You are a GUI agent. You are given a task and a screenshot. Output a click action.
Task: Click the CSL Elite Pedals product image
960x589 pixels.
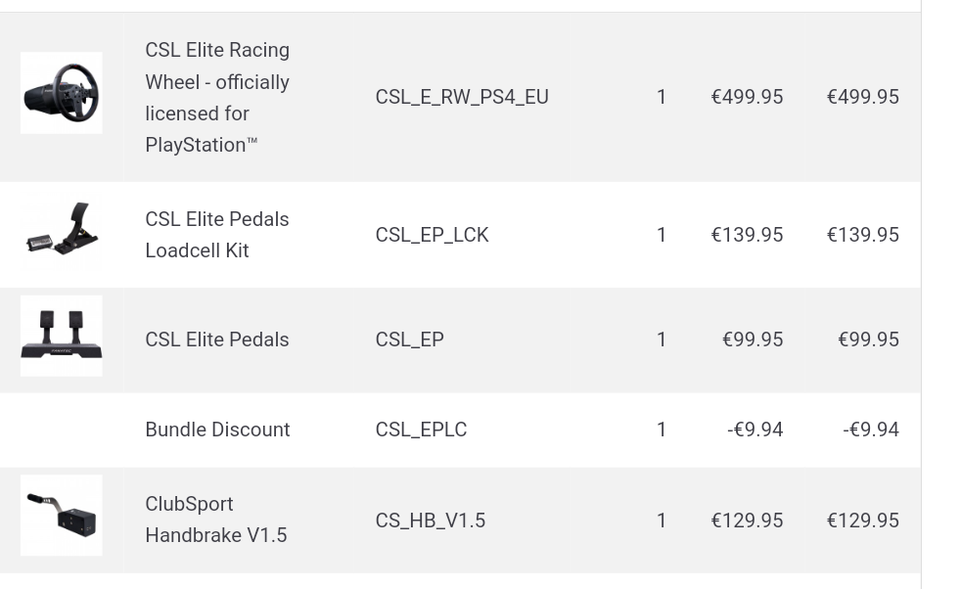click(61, 336)
